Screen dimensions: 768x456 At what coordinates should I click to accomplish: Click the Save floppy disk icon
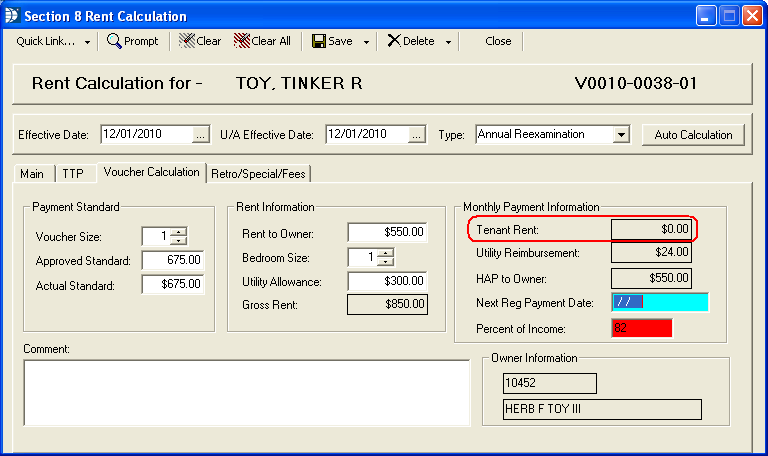tap(319, 41)
